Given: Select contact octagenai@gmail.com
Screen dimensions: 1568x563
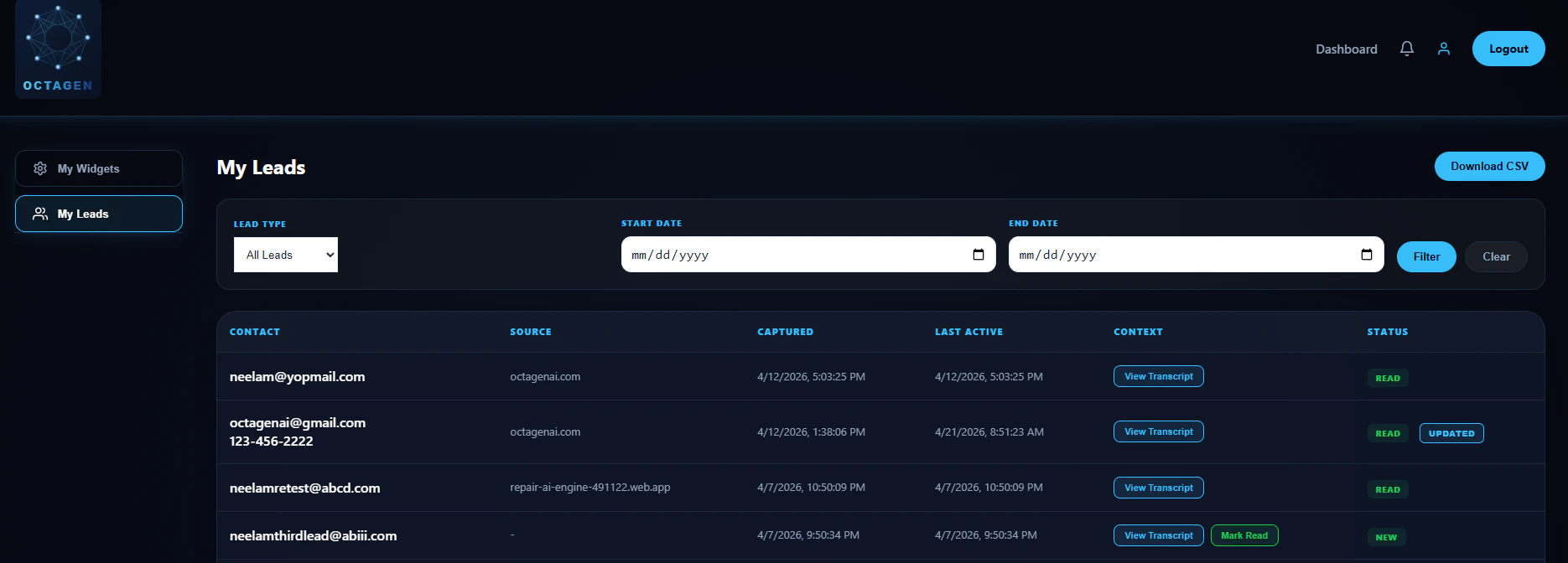Looking at the screenshot, I should click(x=298, y=423).
